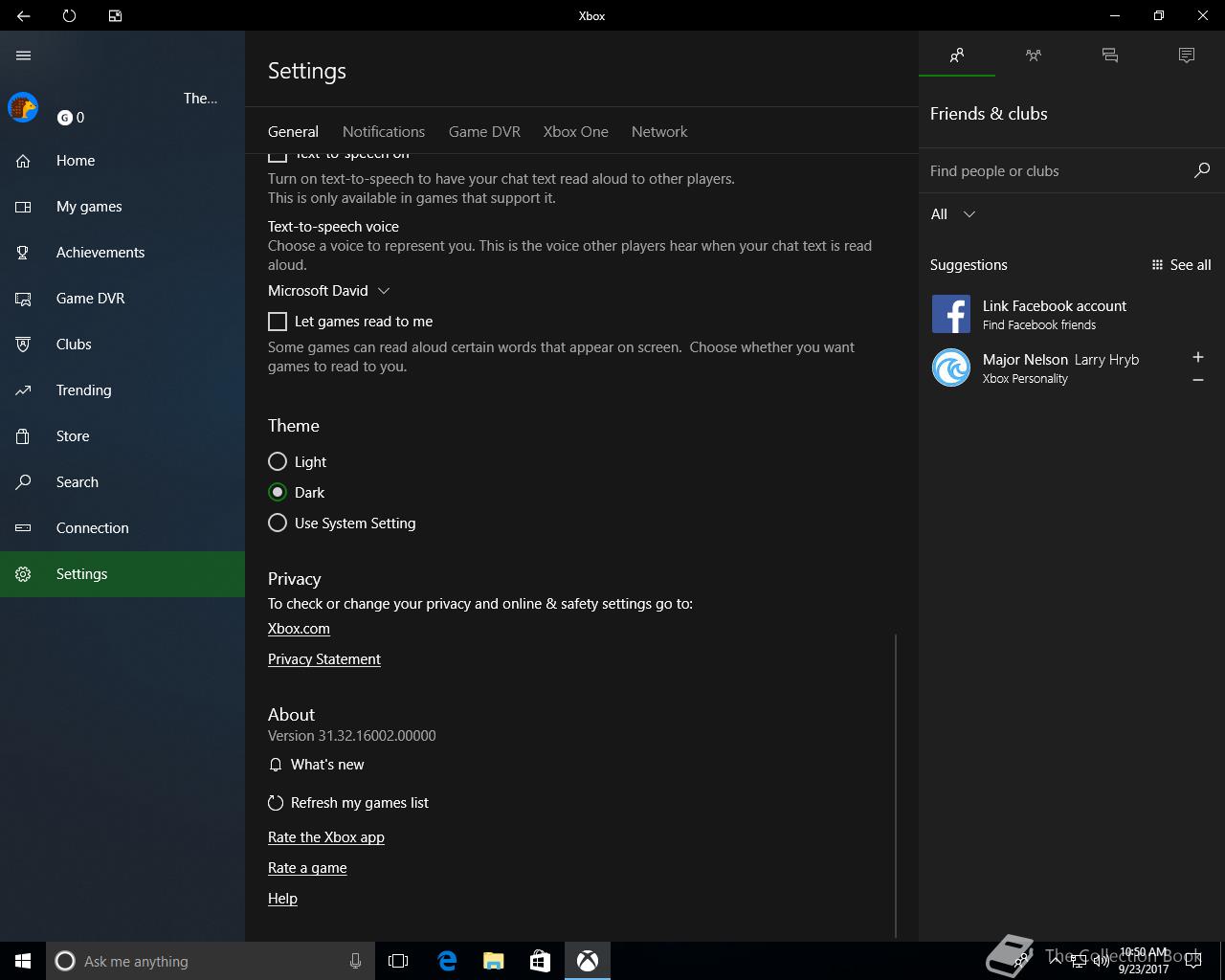Open Task View on taskbar
1225x980 pixels.
(398, 961)
